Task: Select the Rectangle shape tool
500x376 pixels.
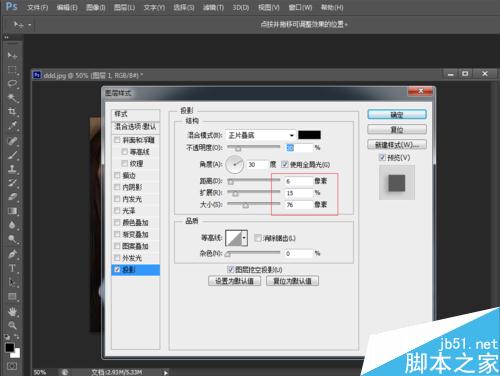Action: coord(12,296)
